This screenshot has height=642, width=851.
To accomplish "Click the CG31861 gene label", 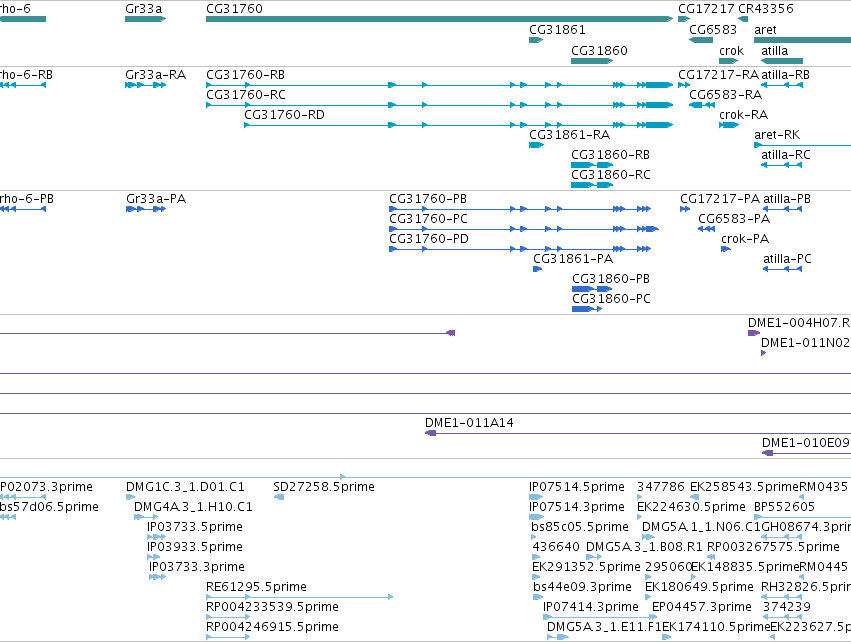I will pyautogui.click(x=557, y=30).
